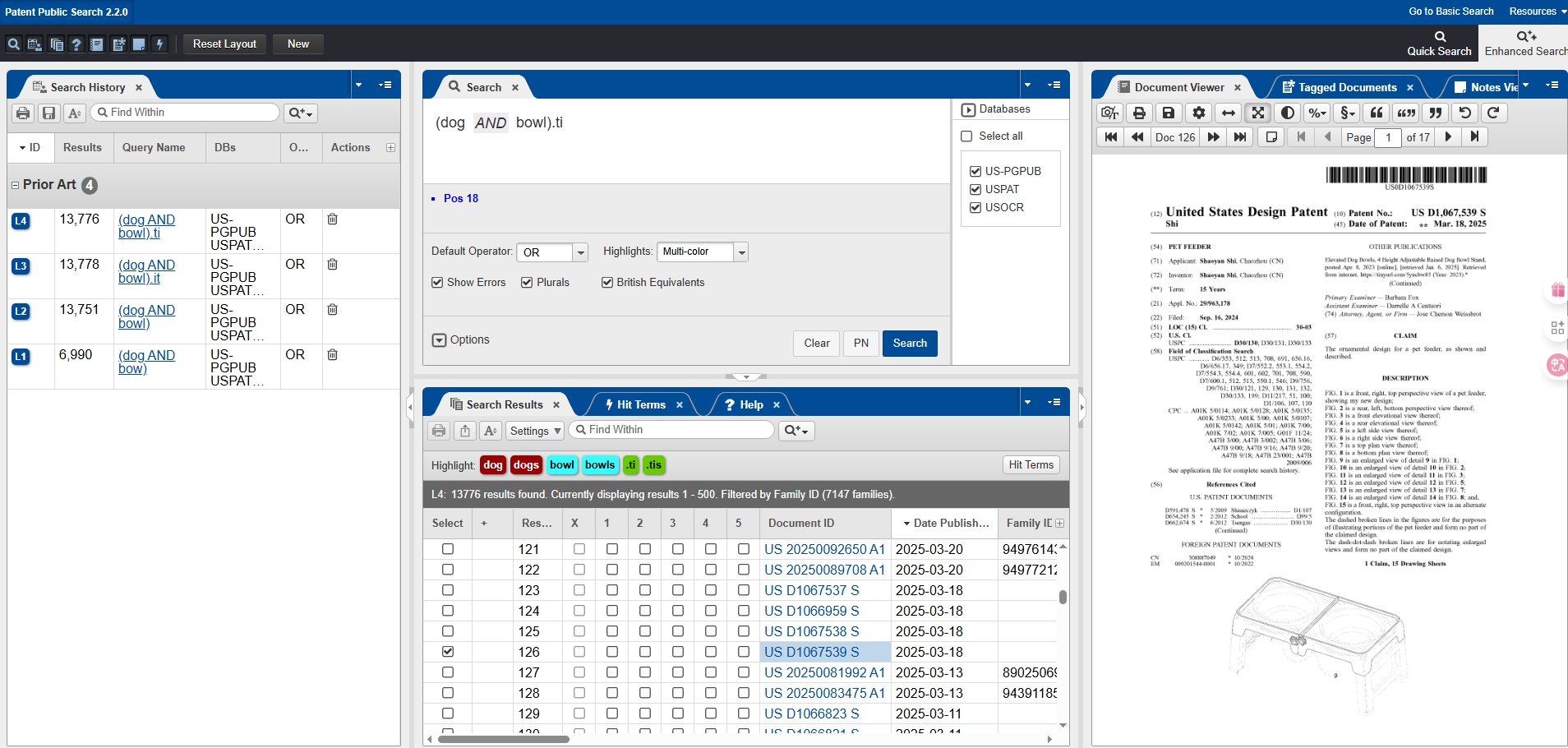
Task: Jump to last page of document
Action: tap(1475, 137)
